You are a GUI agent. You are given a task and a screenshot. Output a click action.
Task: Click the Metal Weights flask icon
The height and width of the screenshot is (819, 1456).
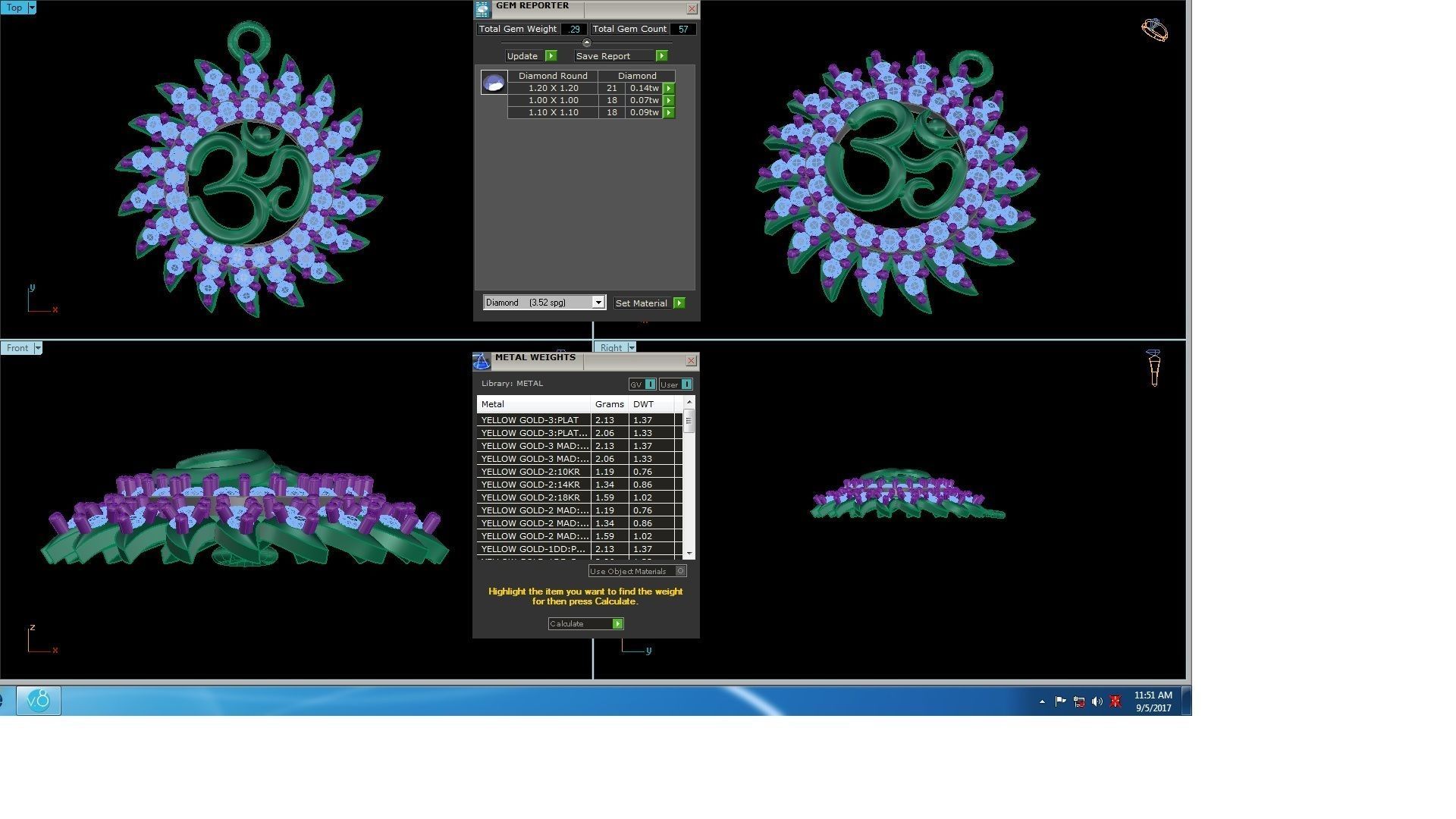(x=482, y=362)
